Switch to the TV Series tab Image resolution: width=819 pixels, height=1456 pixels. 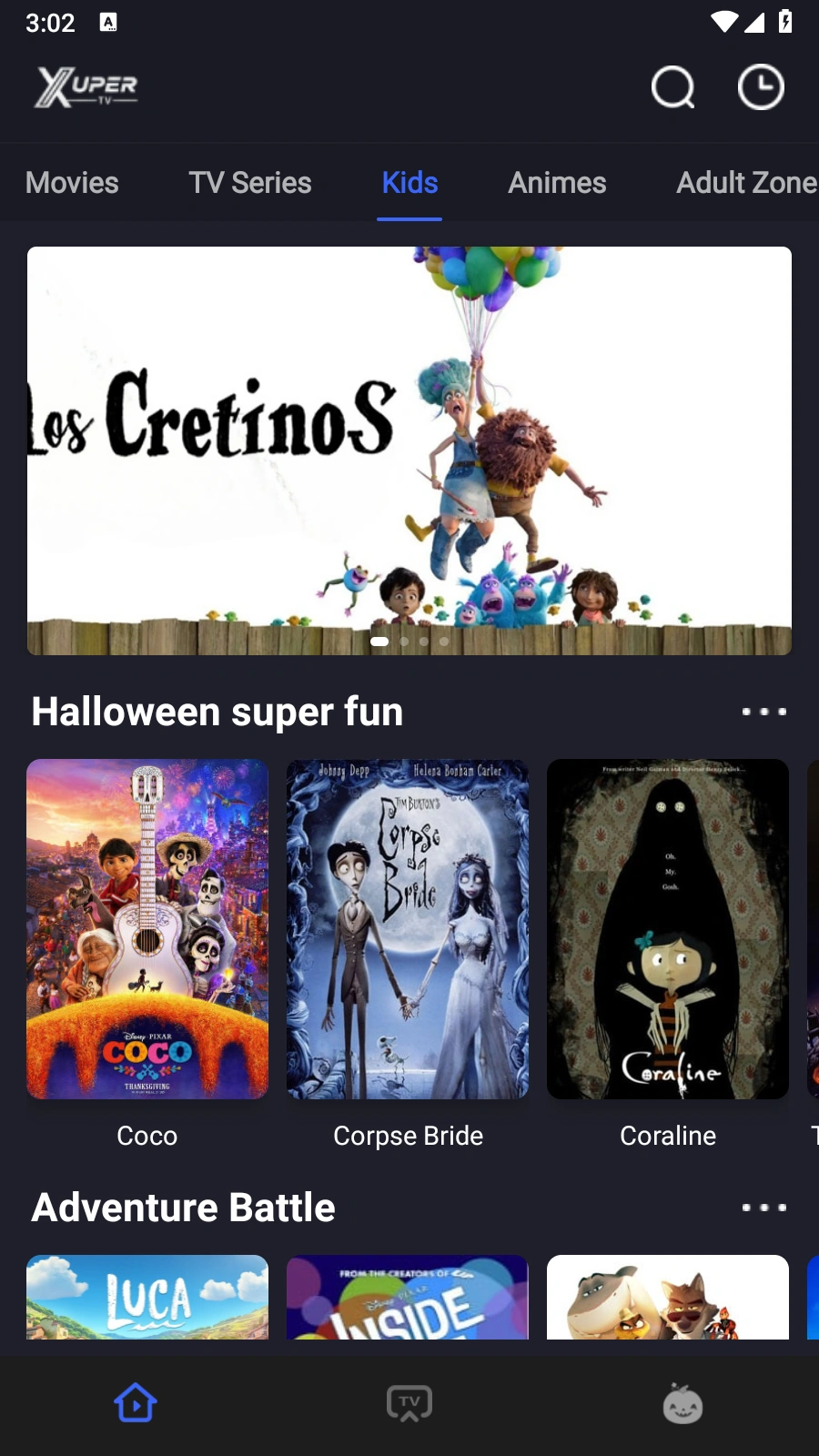pyautogui.click(x=250, y=182)
